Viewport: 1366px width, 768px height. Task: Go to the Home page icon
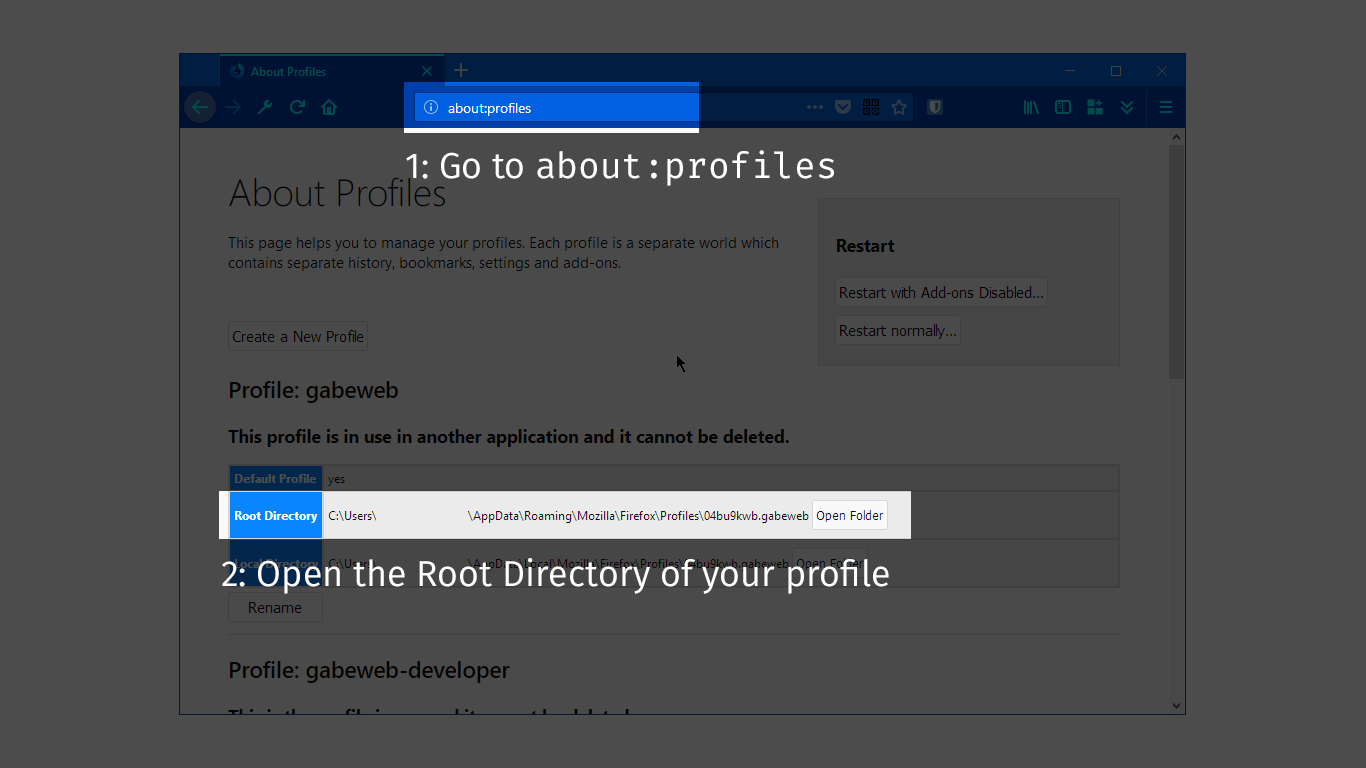[x=329, y=107]
